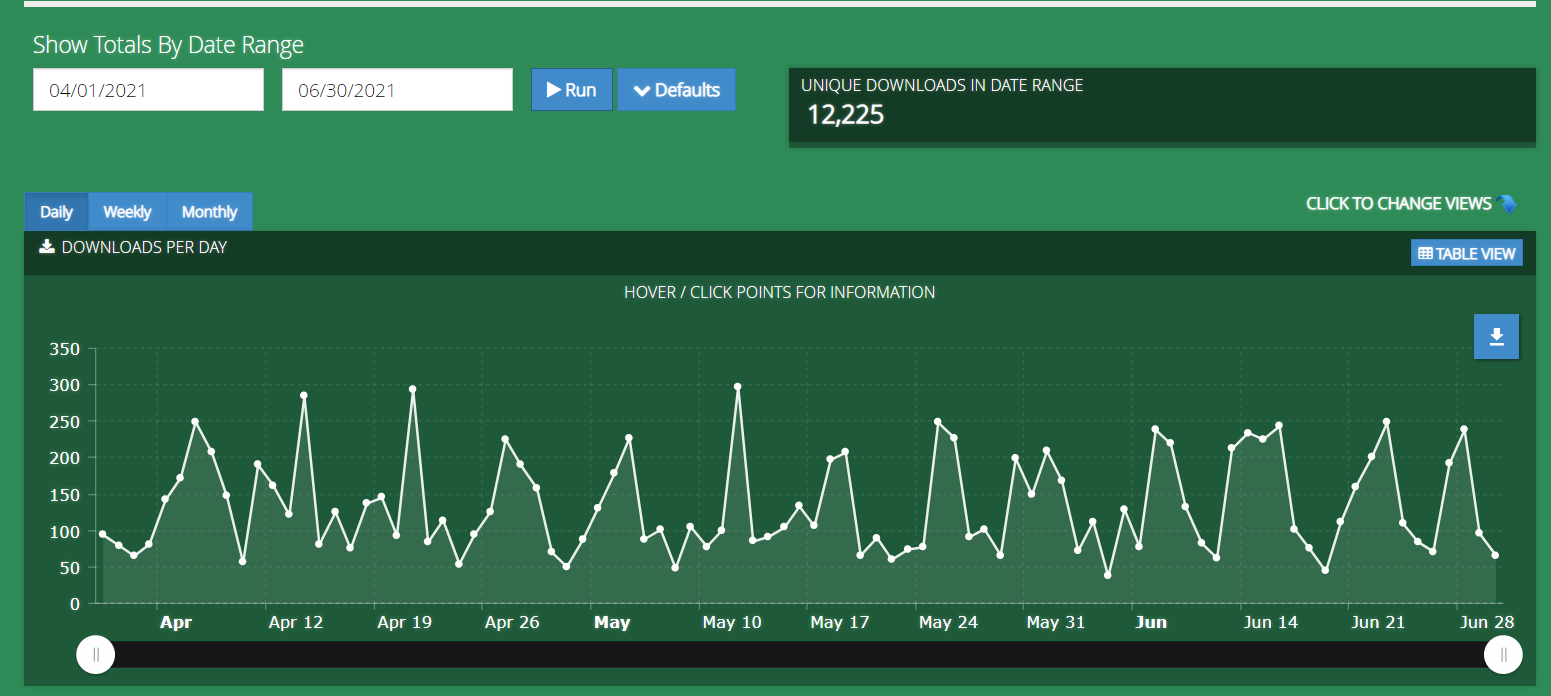Click the 350 y-axis label
1551x696 pixels.
pyautogui.click(x=64, y=349)
